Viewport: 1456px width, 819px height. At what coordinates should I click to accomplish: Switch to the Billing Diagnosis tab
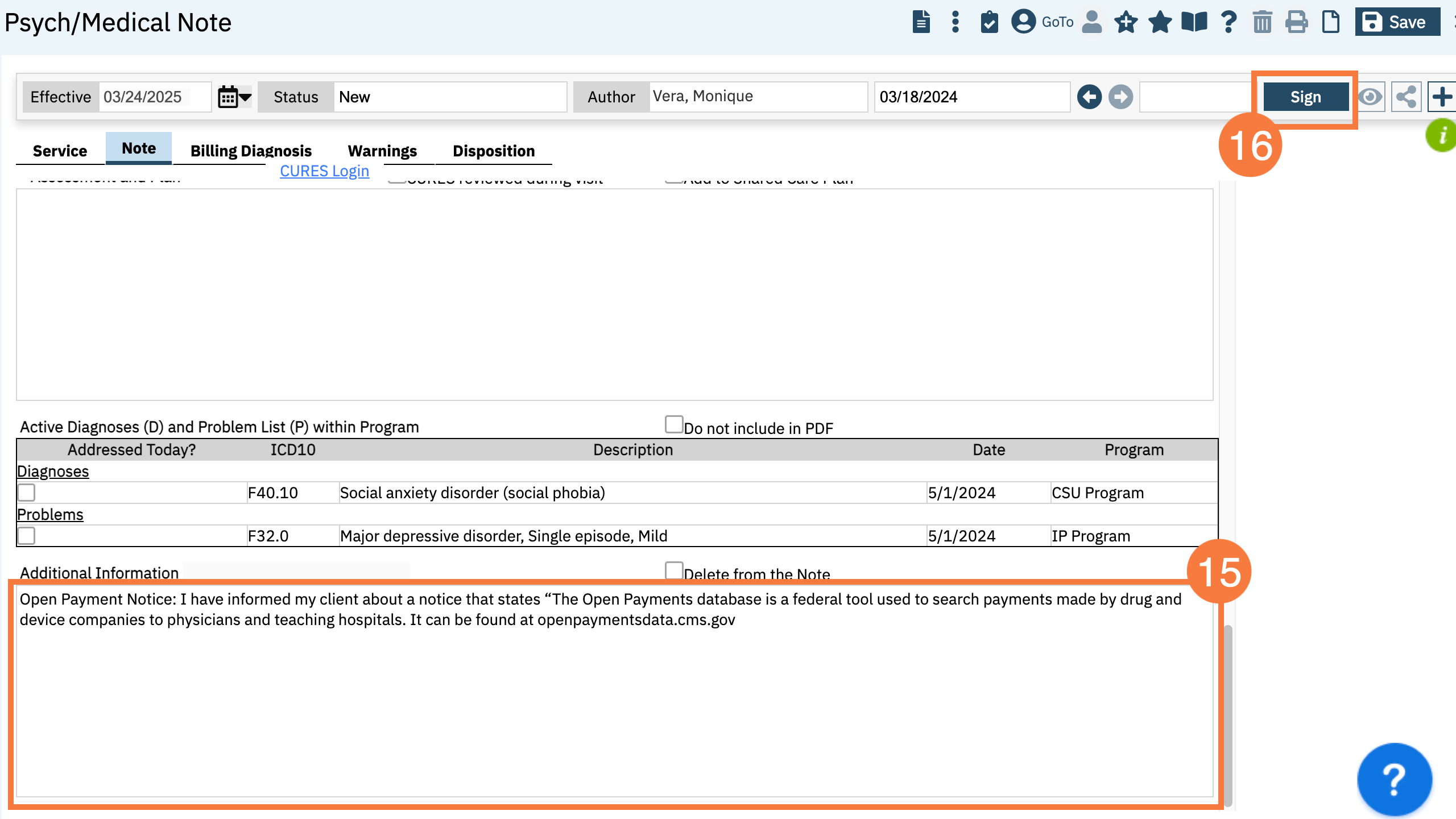click(251, 151)
